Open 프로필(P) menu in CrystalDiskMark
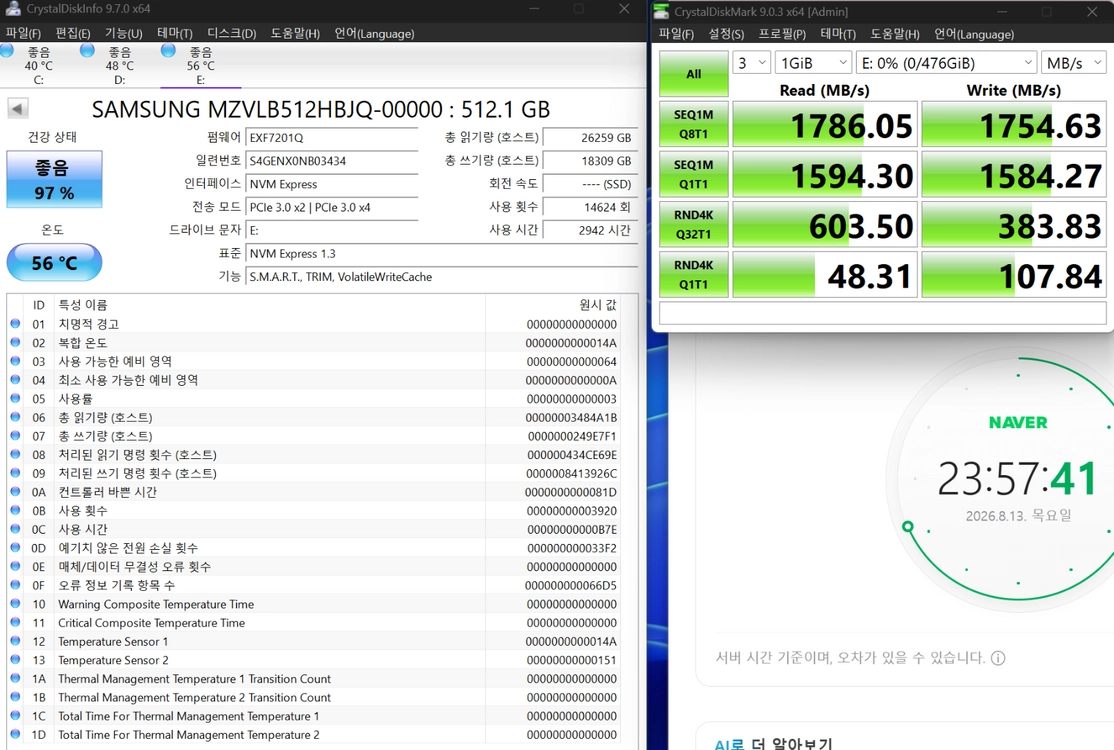Image resolution: width=1114 pixels, height=750 pixels. (x=782, y=34)
